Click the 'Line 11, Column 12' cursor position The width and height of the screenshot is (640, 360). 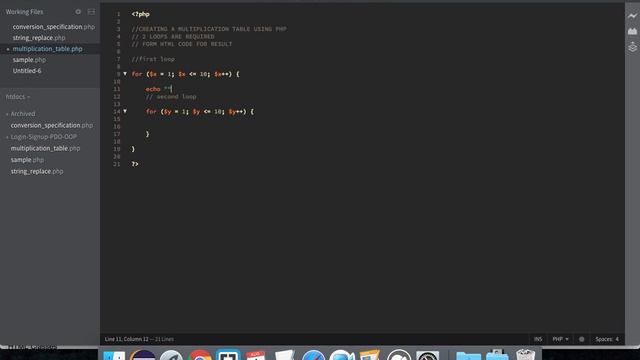(127, 339)
